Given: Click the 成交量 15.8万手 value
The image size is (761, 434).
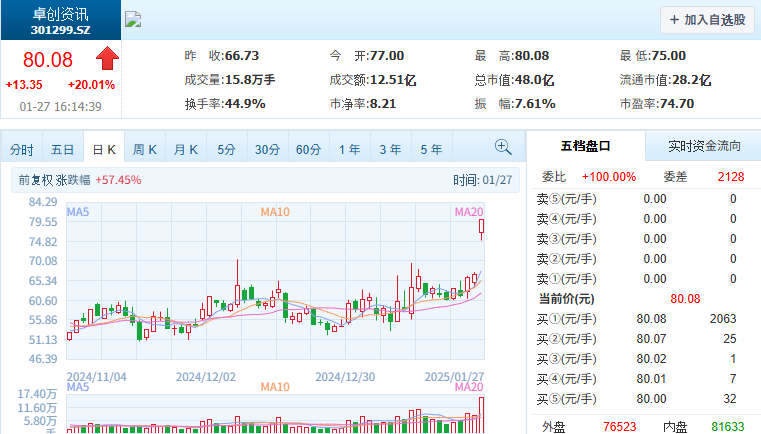Looking at the screenshot, I should click(249, 80).
